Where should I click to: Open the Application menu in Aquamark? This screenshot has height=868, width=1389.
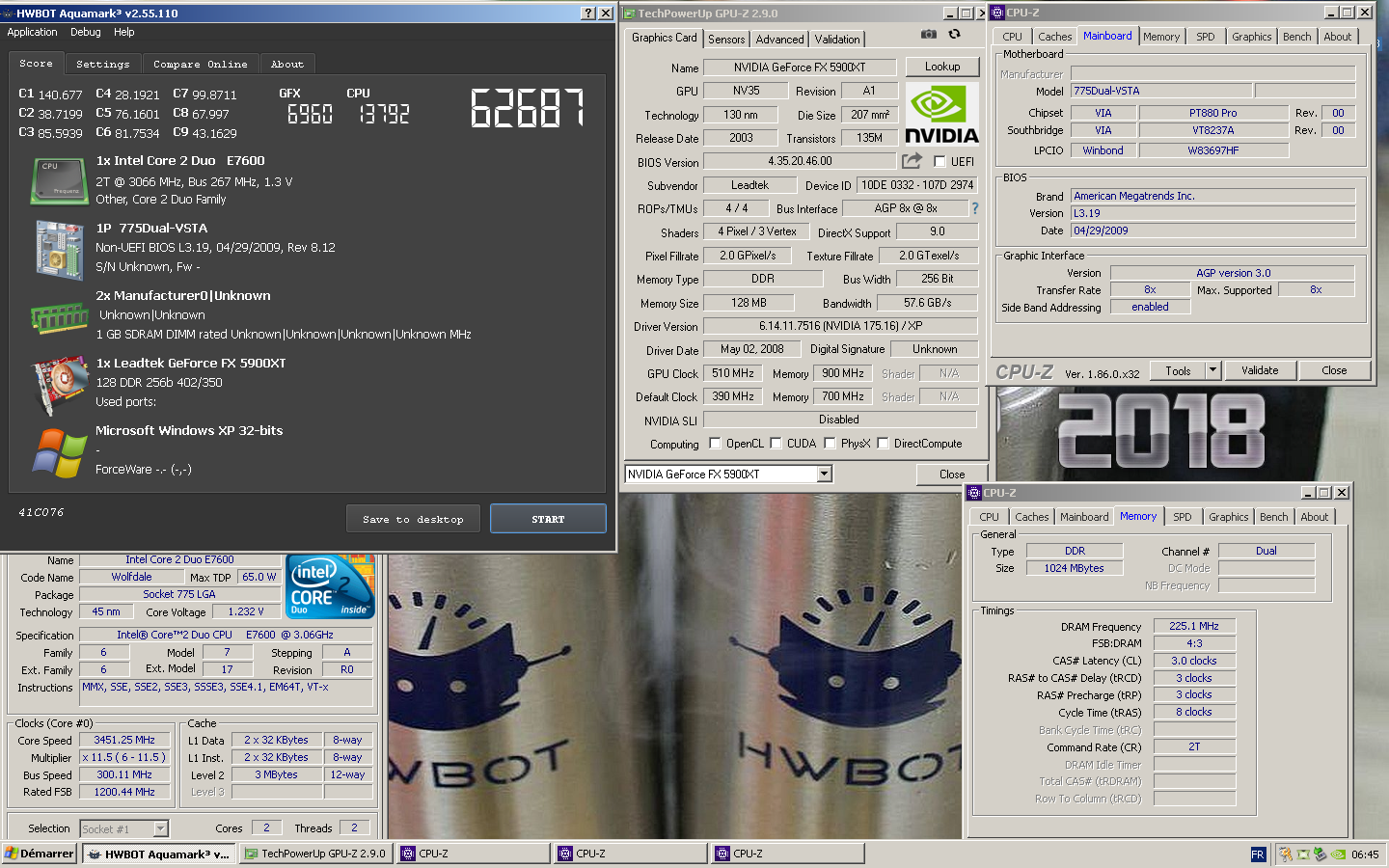pos(33,32)
